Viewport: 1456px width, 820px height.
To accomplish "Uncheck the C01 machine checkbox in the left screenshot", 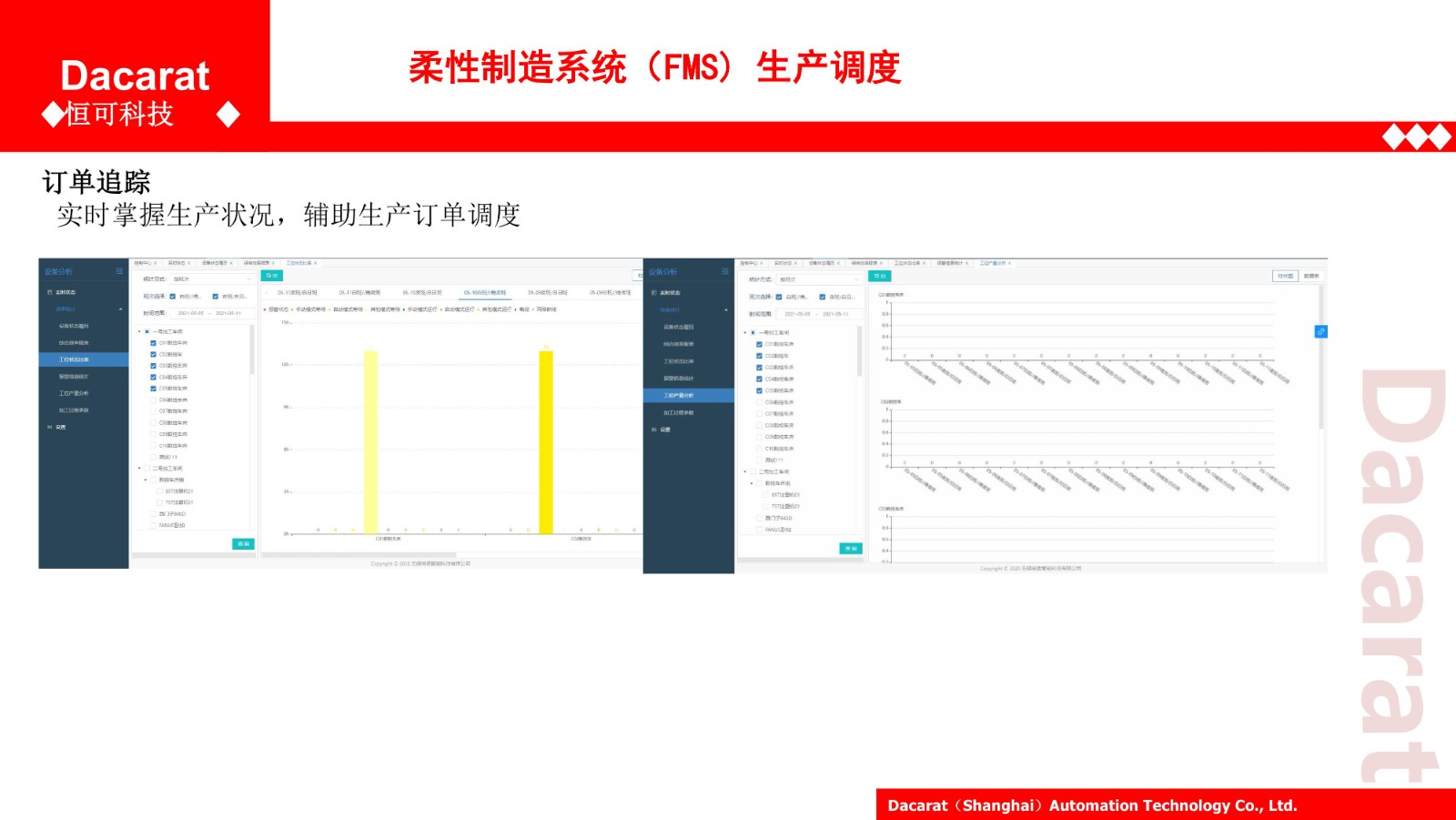I will (x=153, y=343).
